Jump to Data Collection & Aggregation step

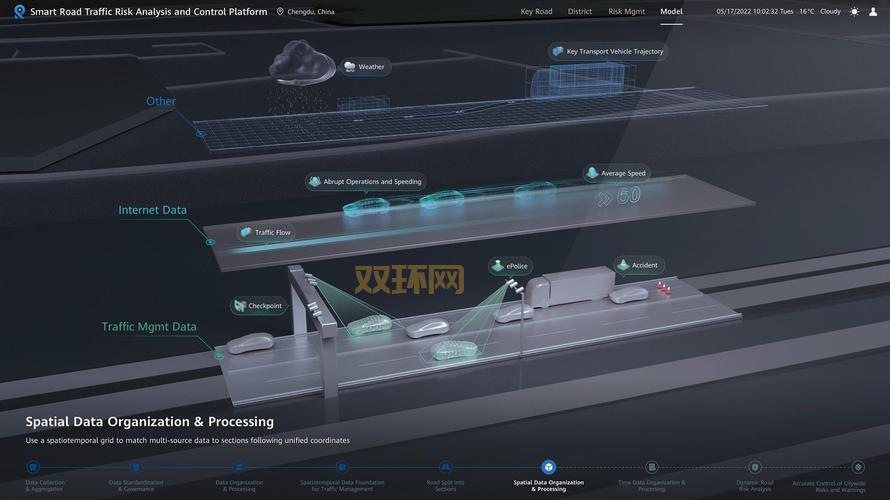[x=33, y=467]
